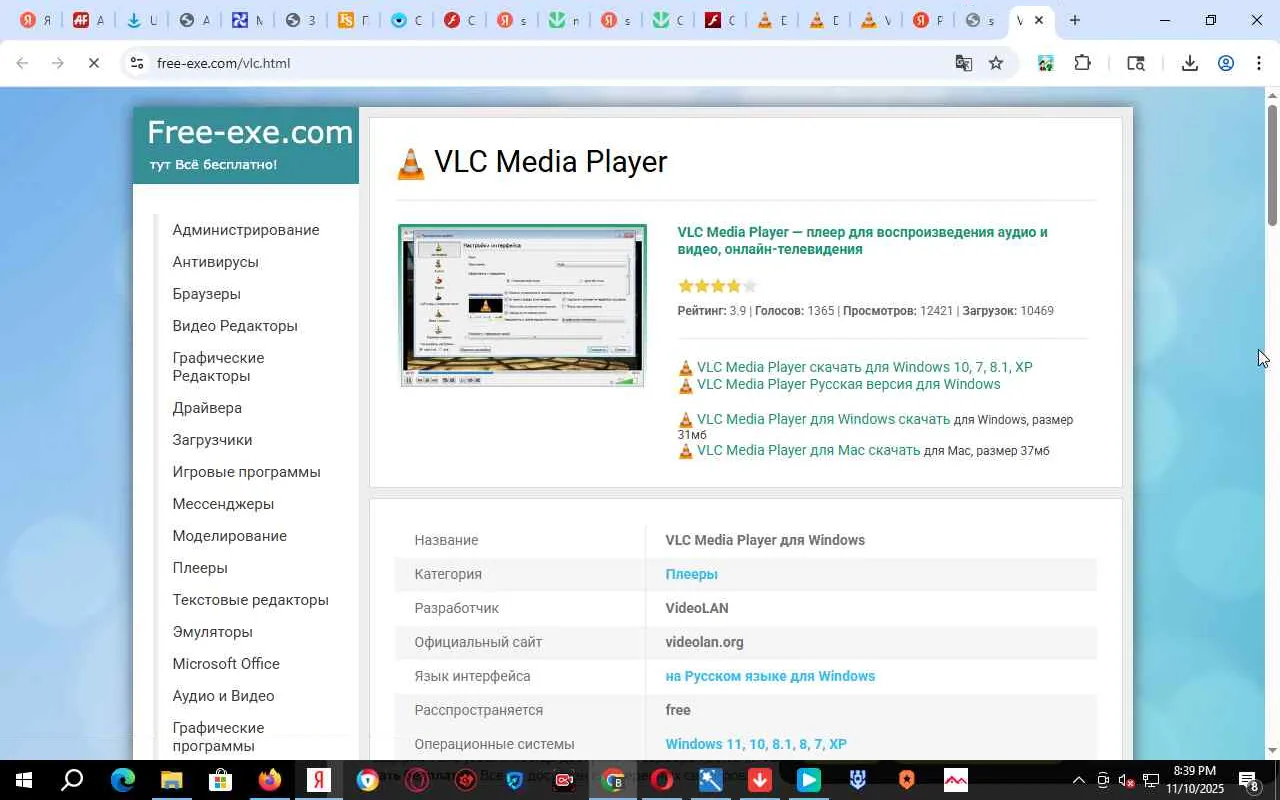
Task: Click the Google Translate page icon
Action: 964,63
